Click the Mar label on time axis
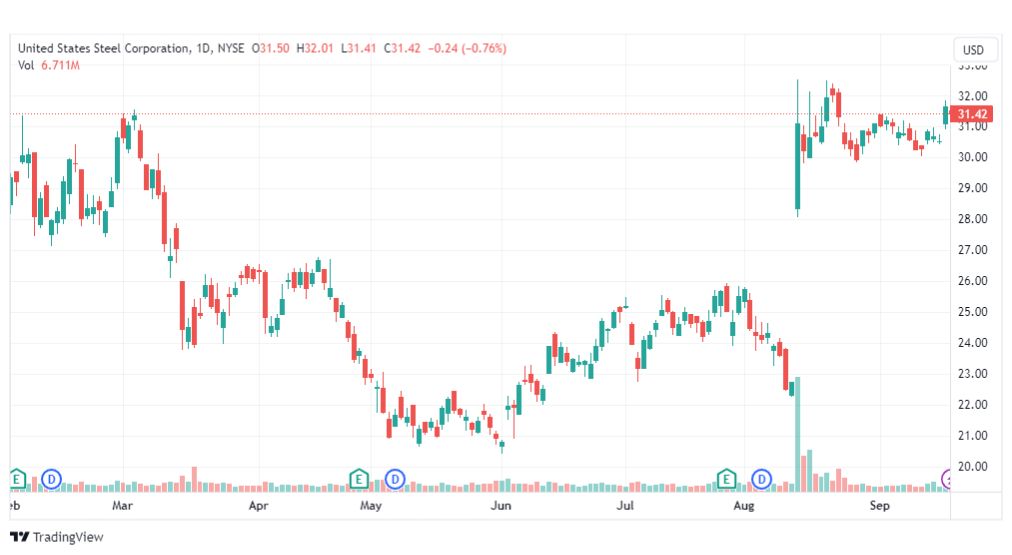 coord(122,505)
